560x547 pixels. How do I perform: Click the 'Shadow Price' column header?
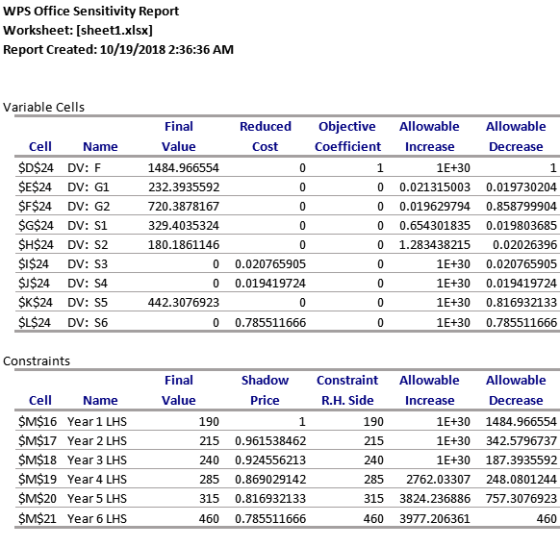coord(265,390)
